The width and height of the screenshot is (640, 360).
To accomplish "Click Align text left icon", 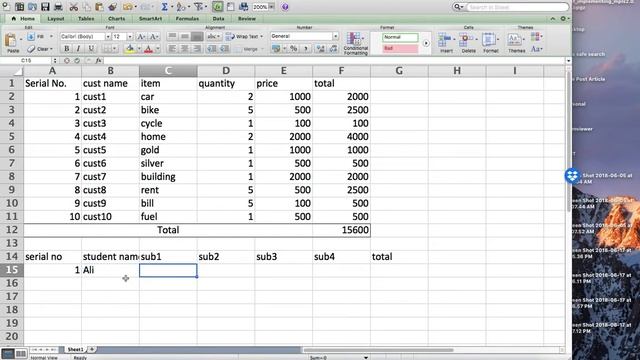I will [172, 49].
